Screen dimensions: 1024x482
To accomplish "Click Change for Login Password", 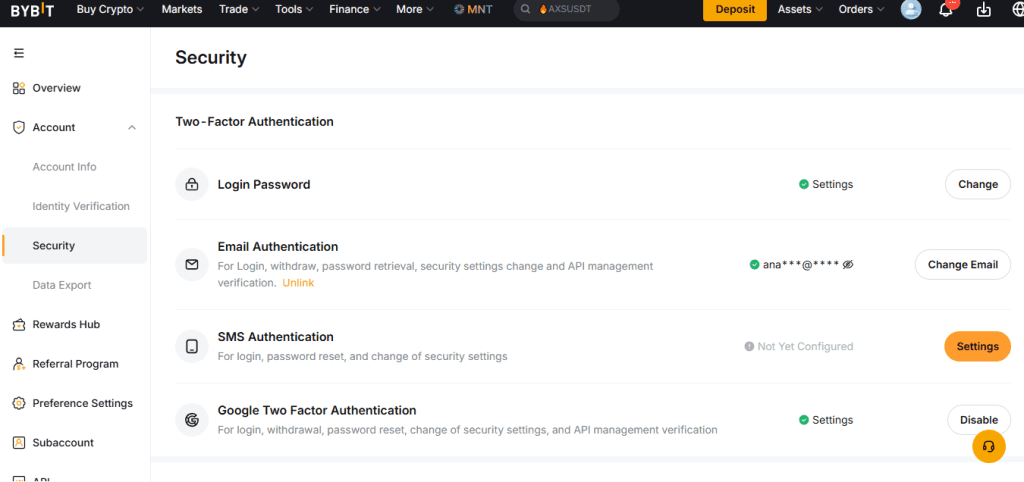I will coord(978,184).
